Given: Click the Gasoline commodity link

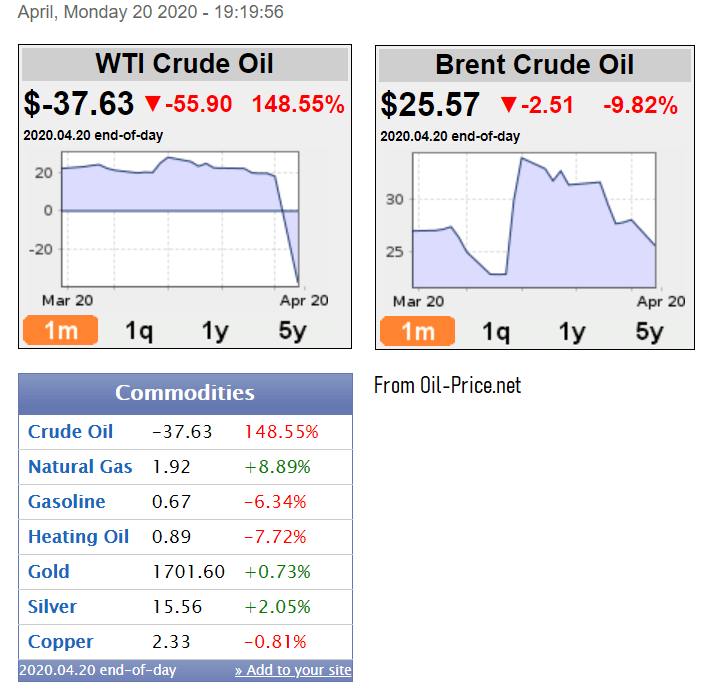Looking at the screenshot, I should point(66,502).
